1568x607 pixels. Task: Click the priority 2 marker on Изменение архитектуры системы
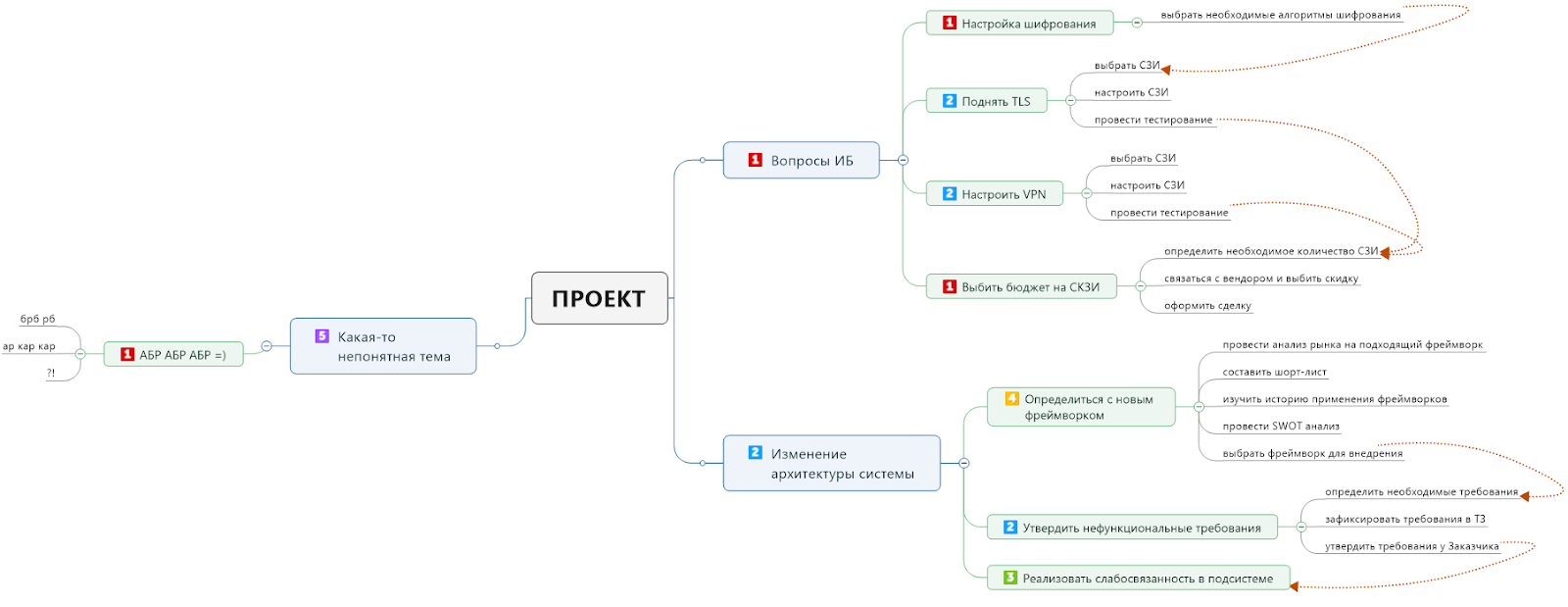[755, 453]
